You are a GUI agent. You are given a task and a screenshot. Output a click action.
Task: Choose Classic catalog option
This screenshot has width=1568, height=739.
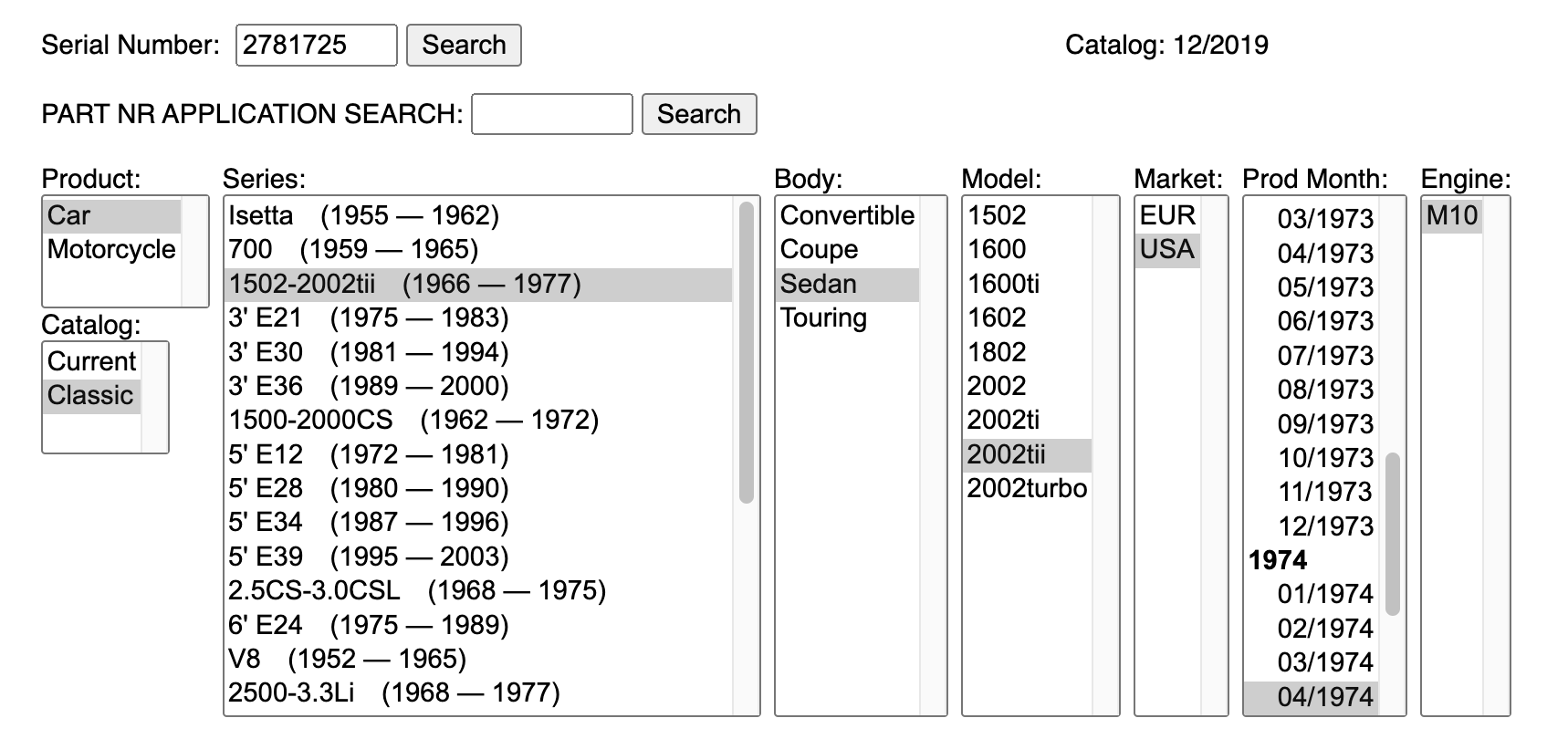90,395
